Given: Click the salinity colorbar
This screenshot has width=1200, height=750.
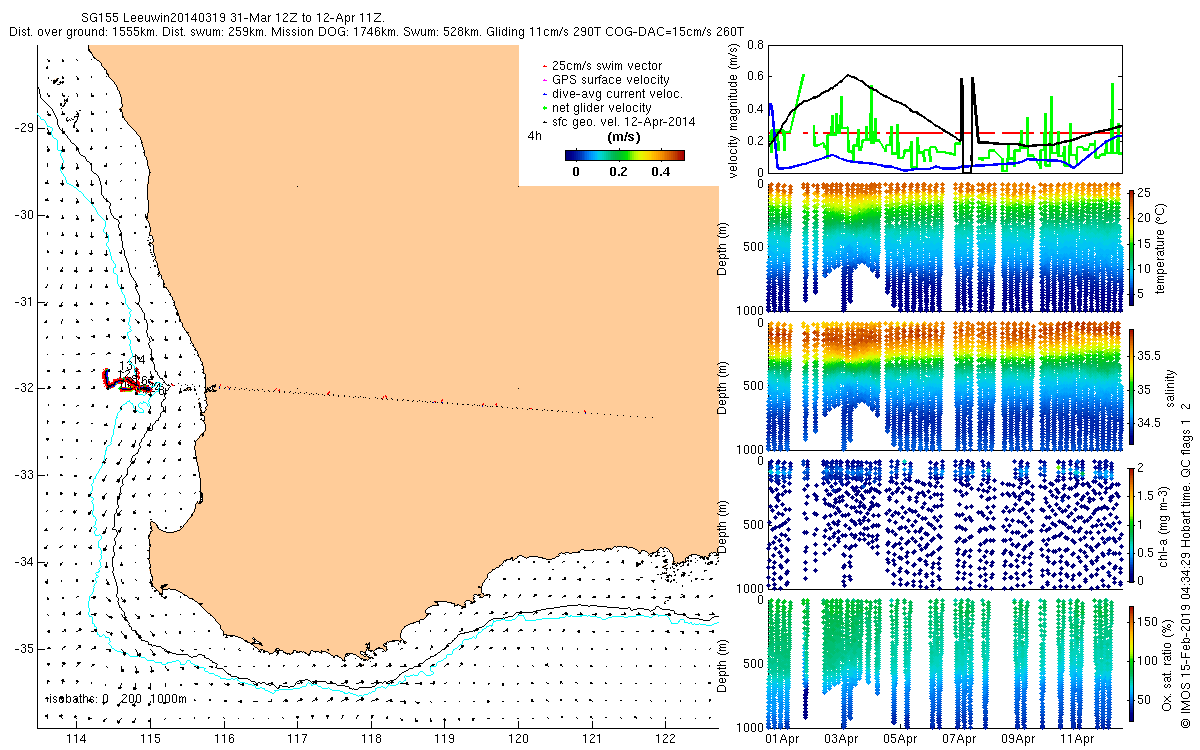Looking at the screenshot, I should click(1132, 385).
